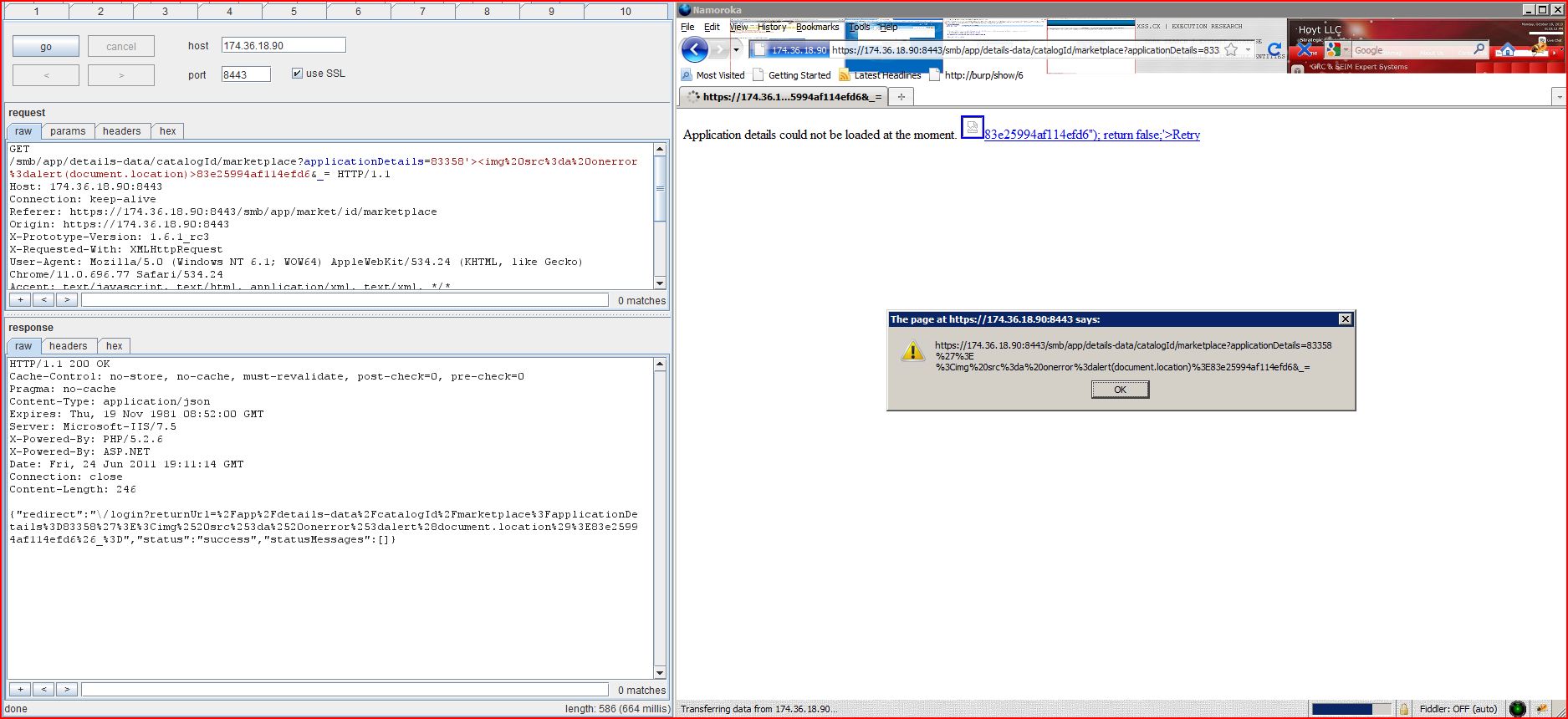Click the port input field
Image resolution: width=1568 pixels, height=719 pixels.
[246, 74]
